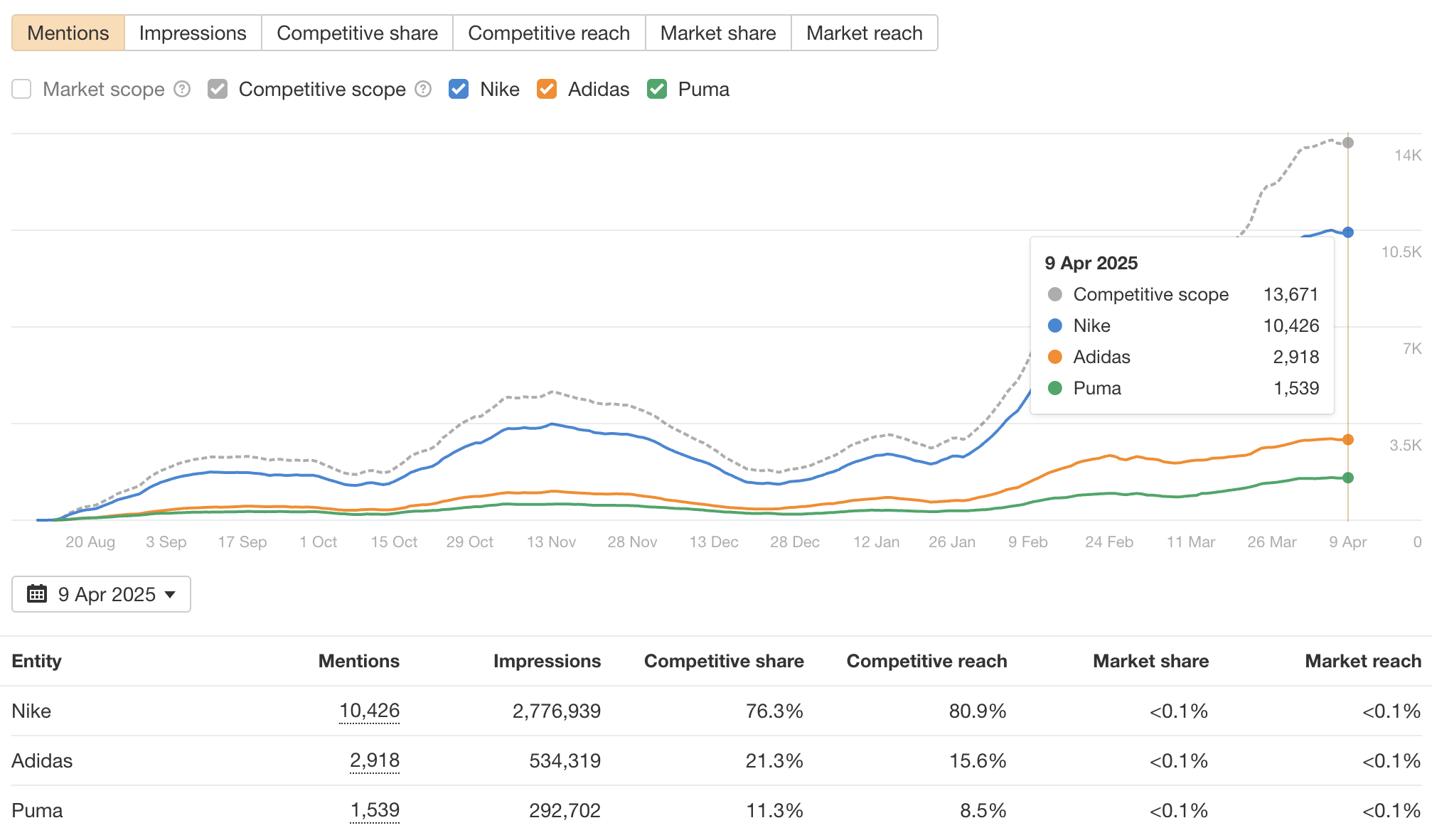Disable the Puma checkbox
The width and height of the screenshot is (1432, 840).
[x=656, y=89]
